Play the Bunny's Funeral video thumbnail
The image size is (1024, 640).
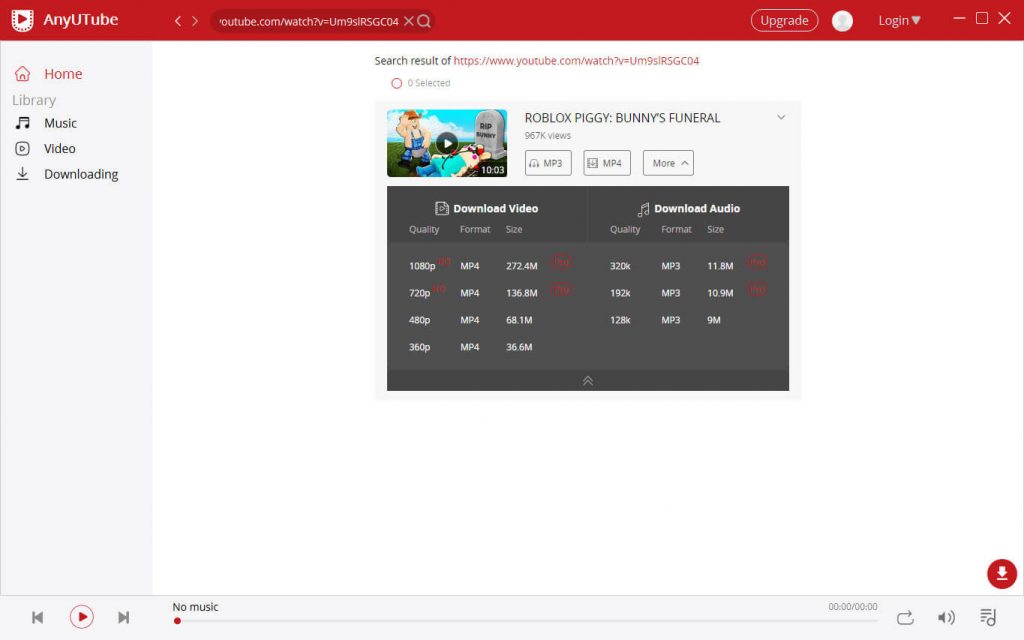447,143
